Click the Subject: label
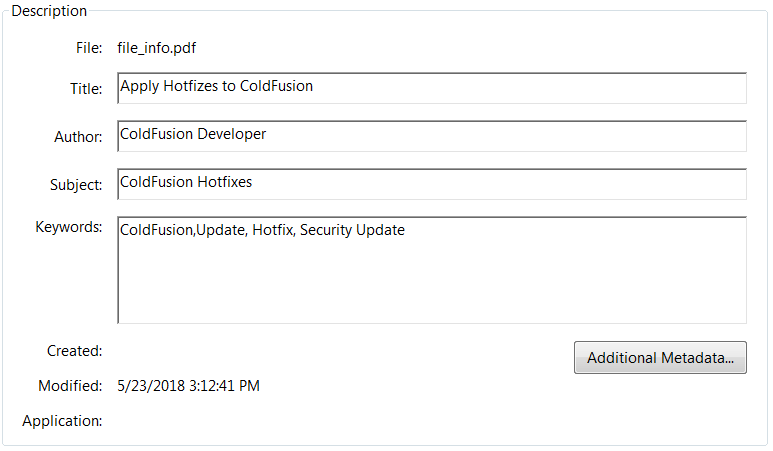 click(75, 185)
